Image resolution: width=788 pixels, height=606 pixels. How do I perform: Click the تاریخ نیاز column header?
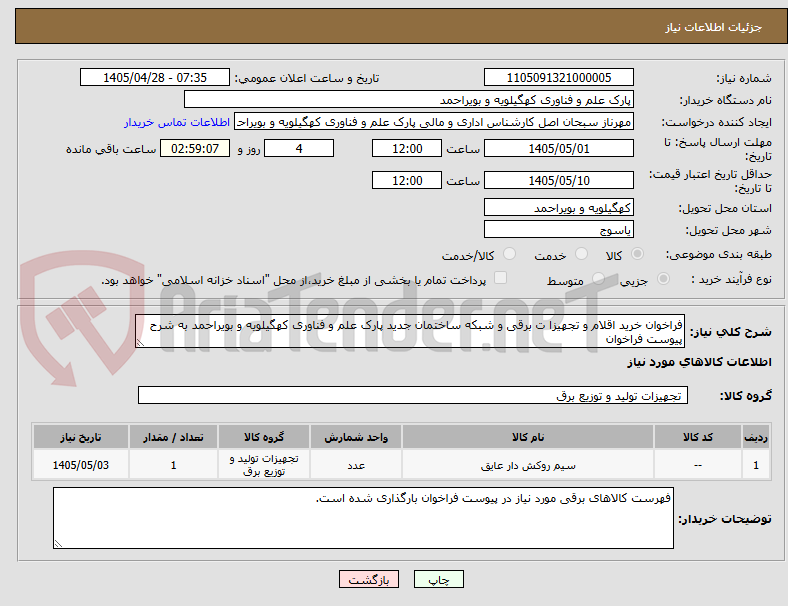81,437
